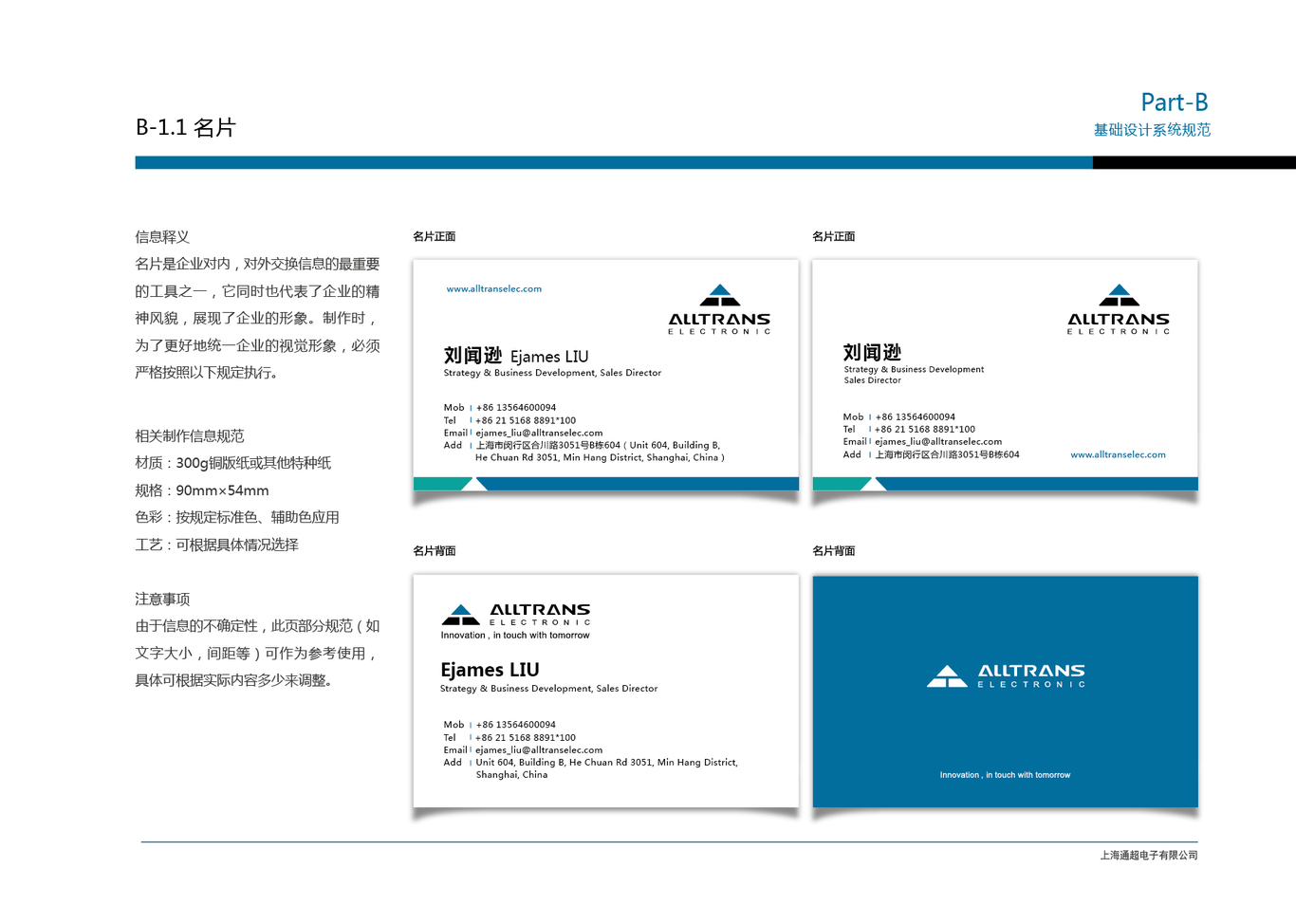1296x924 pixels.
Task: Click the separate "Sales Director" line under "Strategy & Business Development"
Action: (873, 380)
